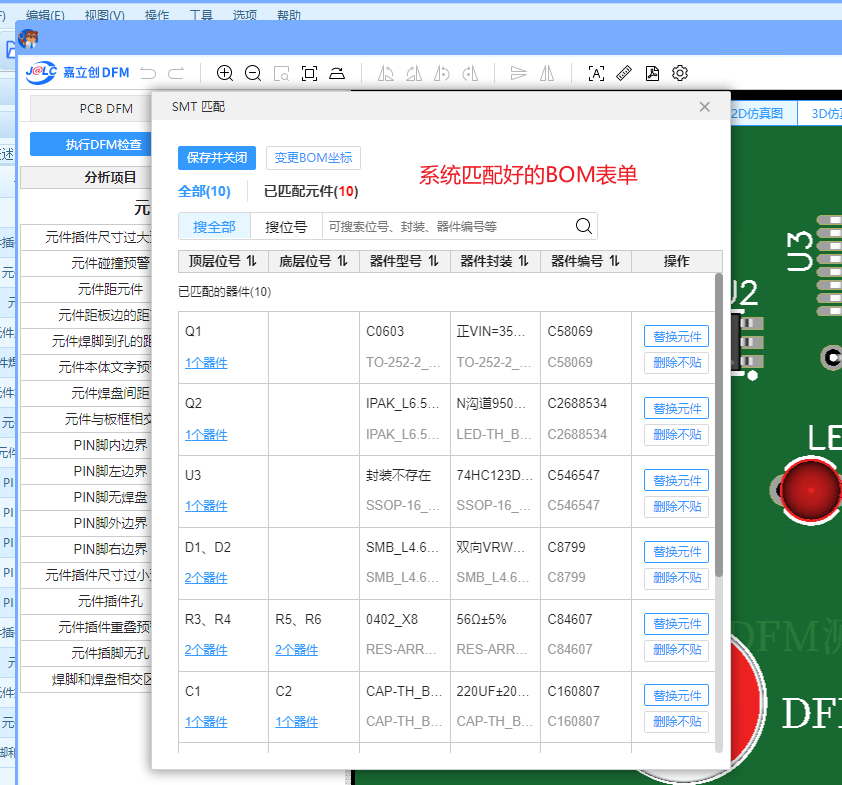Screen dimensions: 842x785
Task: Open the 1个器件 link under U3
Action: coord(206,506)
